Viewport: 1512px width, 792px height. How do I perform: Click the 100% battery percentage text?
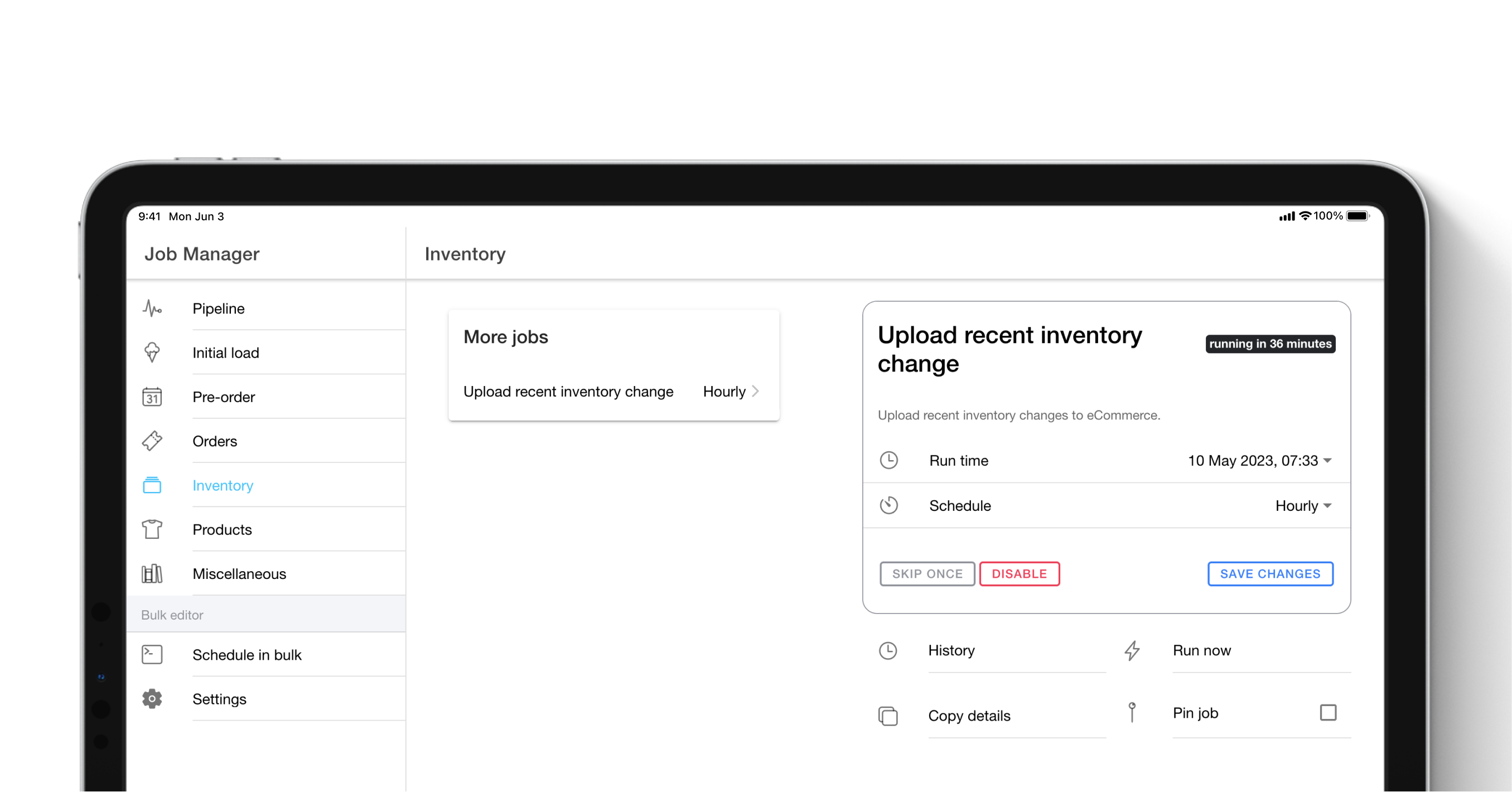pos(1329,216)
